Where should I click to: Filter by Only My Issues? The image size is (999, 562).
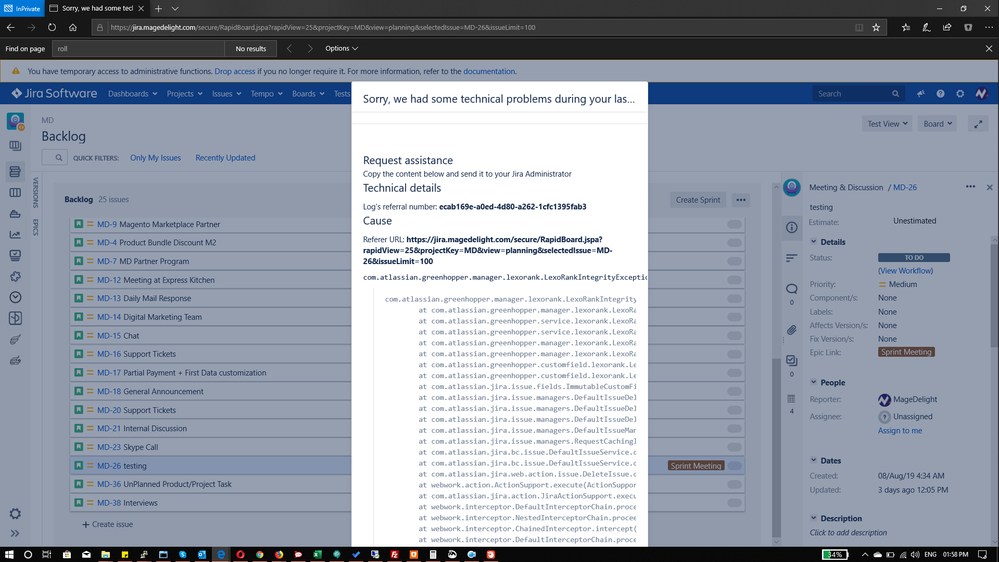155,158
